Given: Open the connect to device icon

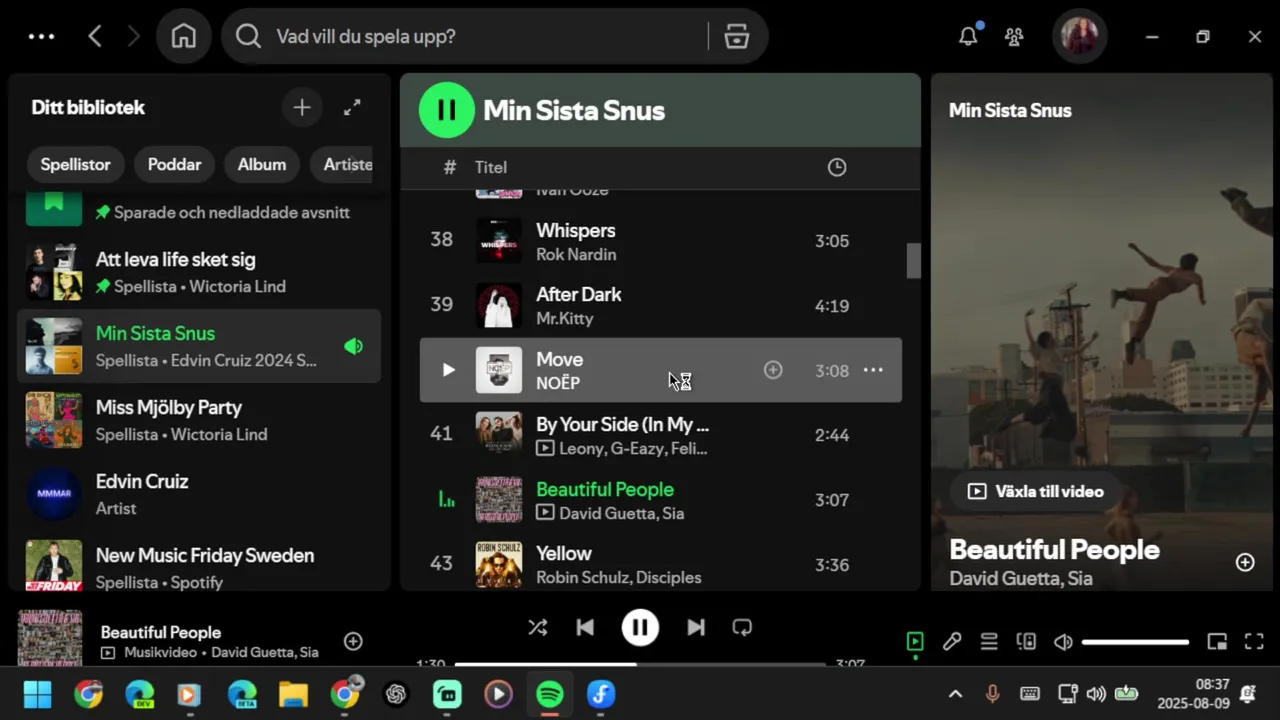Looking at the screenshot, I should 1026,642.
